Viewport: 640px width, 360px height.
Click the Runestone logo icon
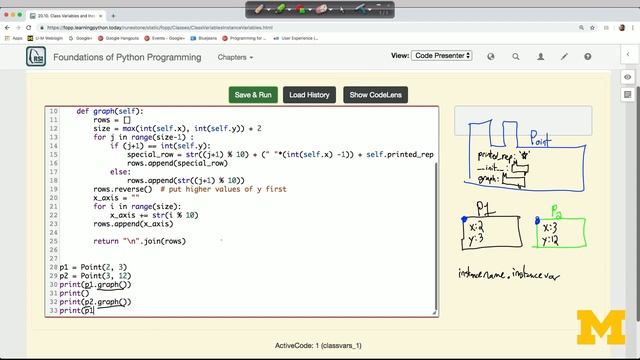pyautogui.click(x=36, y=56)
